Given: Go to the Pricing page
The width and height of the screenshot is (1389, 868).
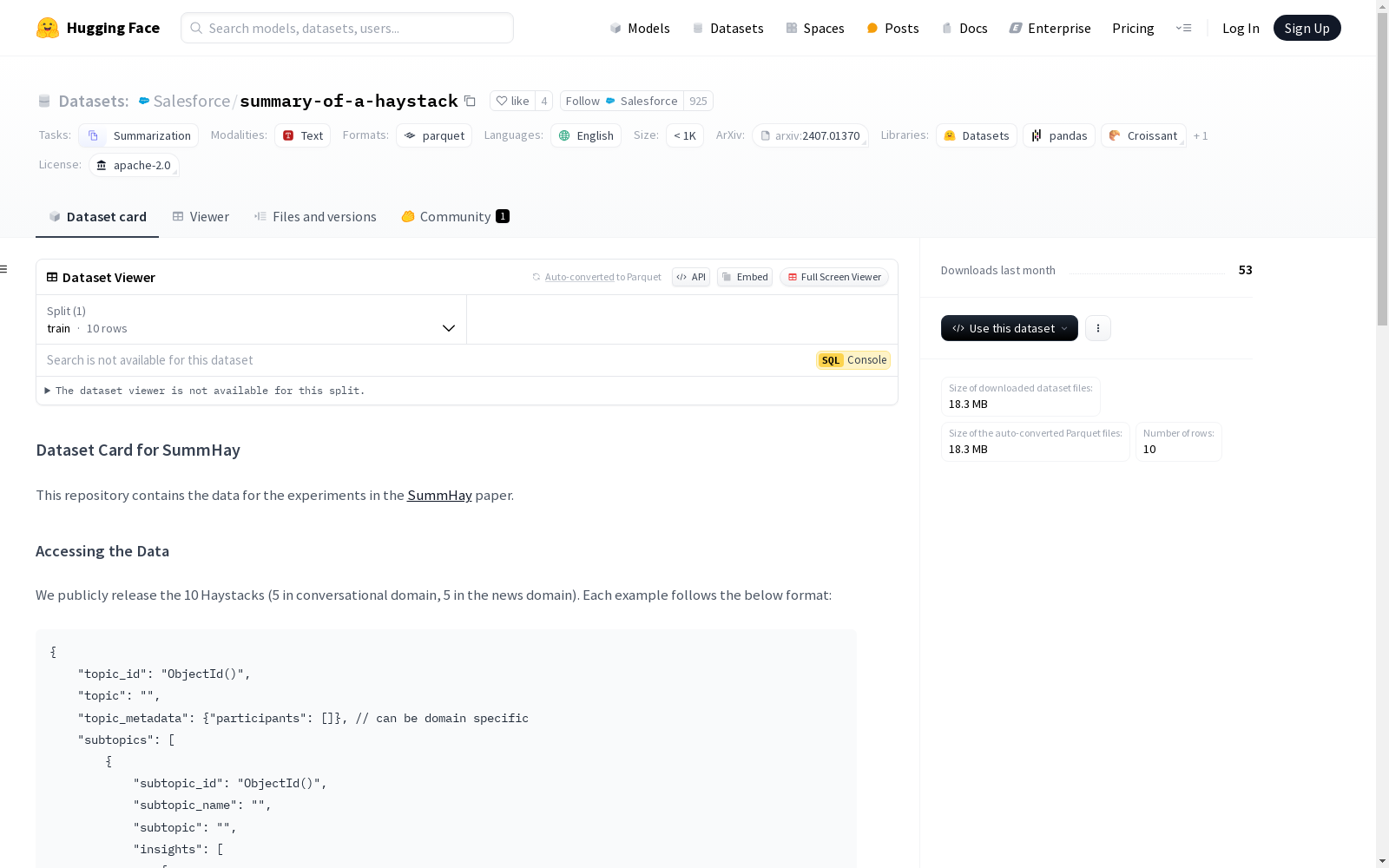Looking at the screenshot, I should (x=1133, y=28).
